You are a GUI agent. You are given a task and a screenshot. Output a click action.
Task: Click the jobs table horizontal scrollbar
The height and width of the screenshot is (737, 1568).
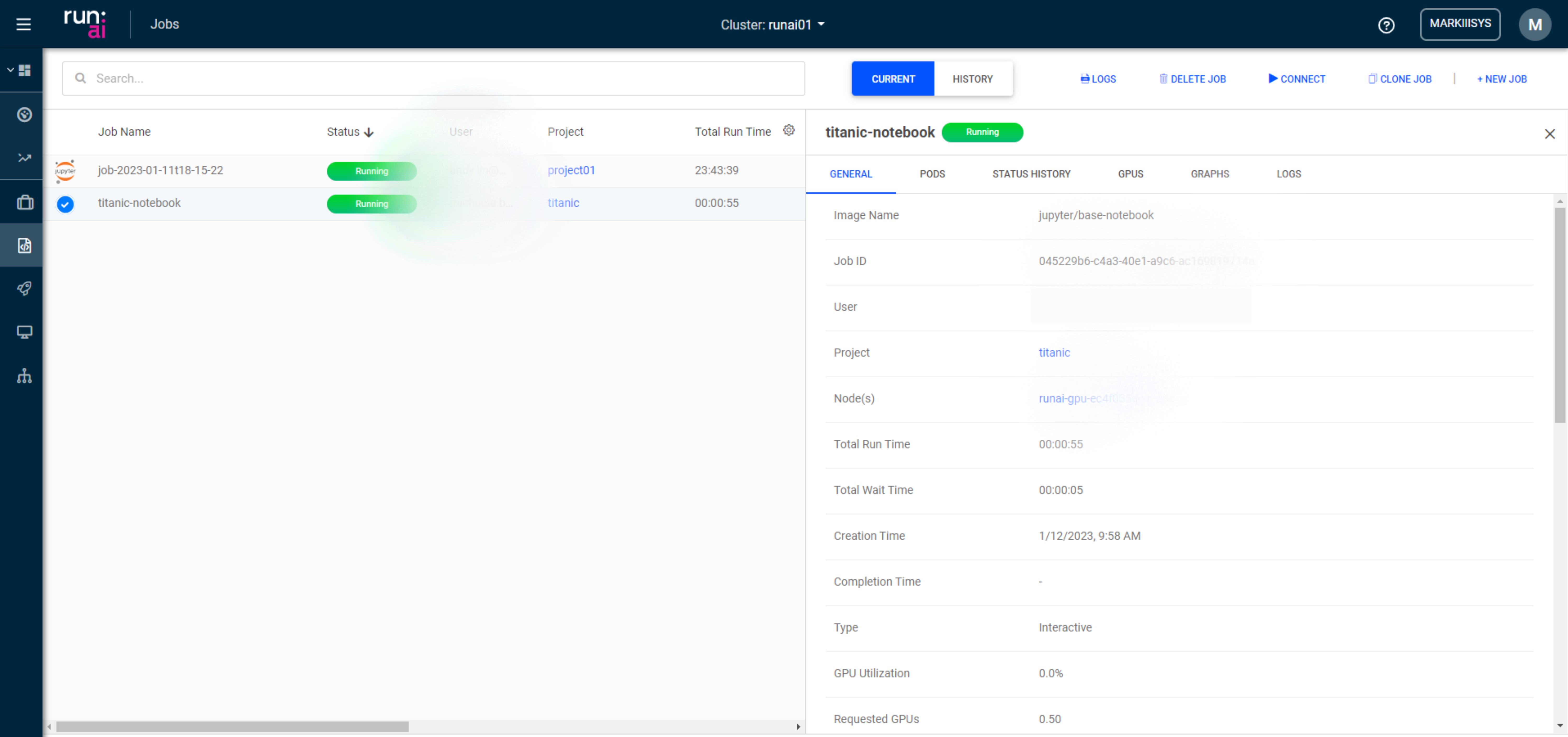(232, 727)
